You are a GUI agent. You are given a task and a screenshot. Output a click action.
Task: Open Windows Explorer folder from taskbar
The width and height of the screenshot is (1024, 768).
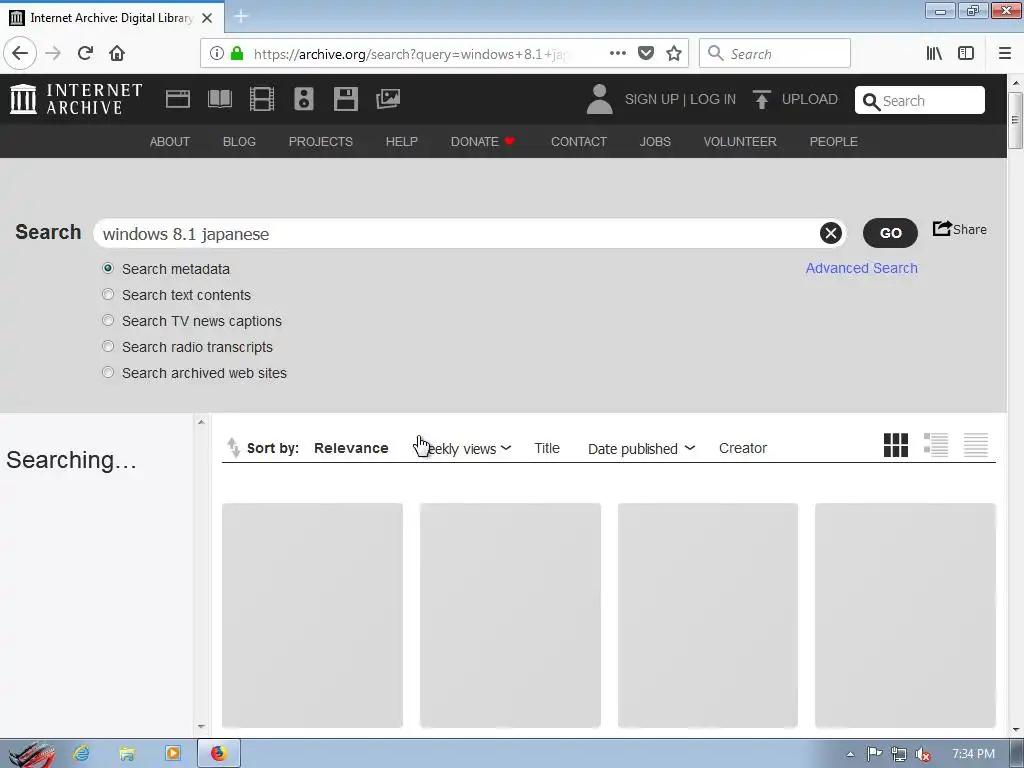pos(127,754)
